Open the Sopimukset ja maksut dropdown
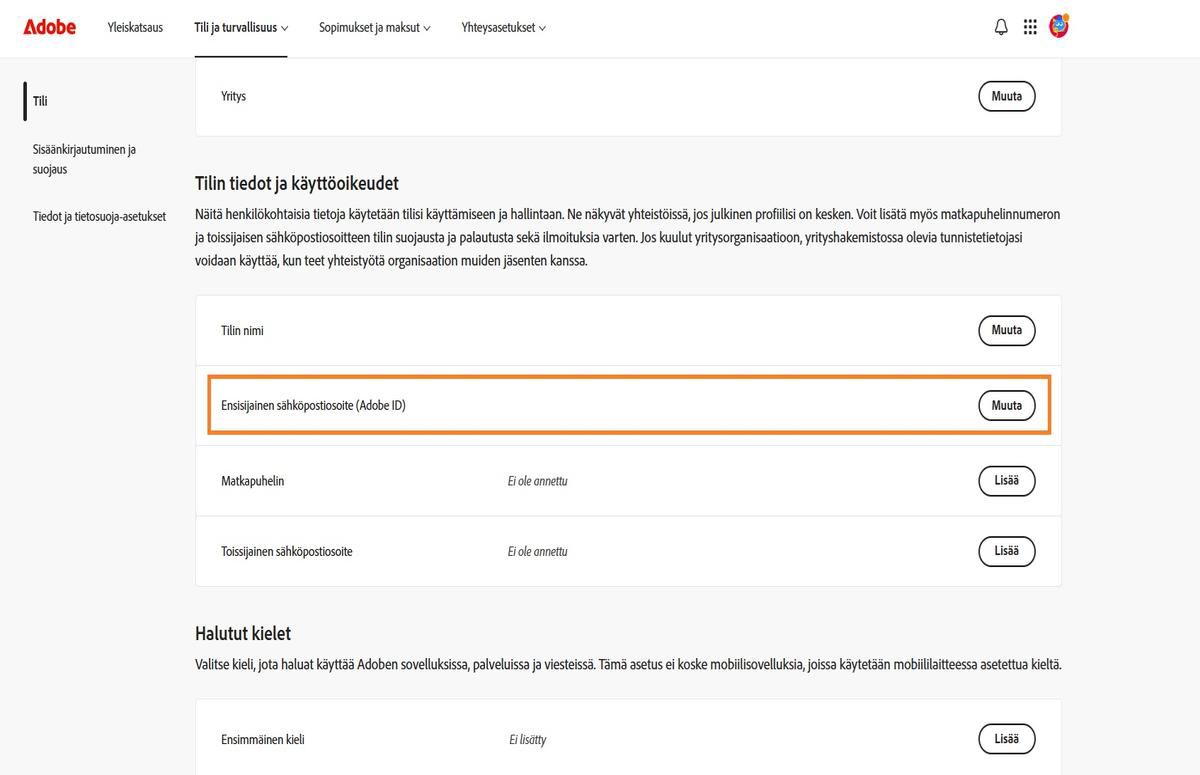The width and height of the screenshot is (1200, 775). tap(374, 28)
